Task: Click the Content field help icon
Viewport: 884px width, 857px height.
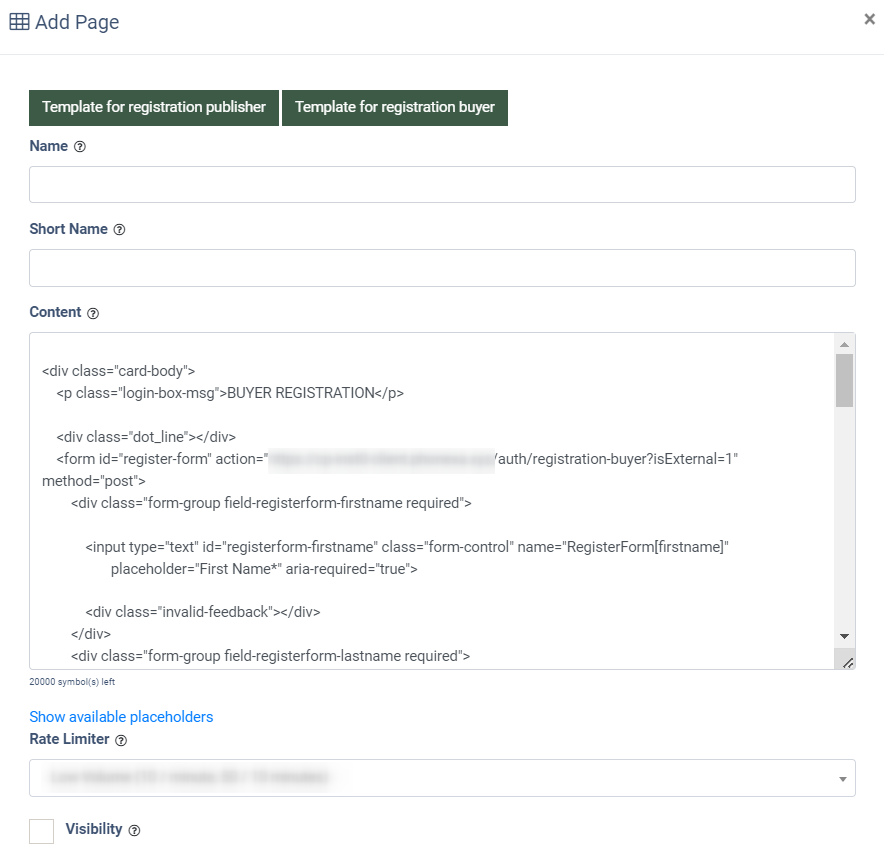Action: click(x=93, y=313)
